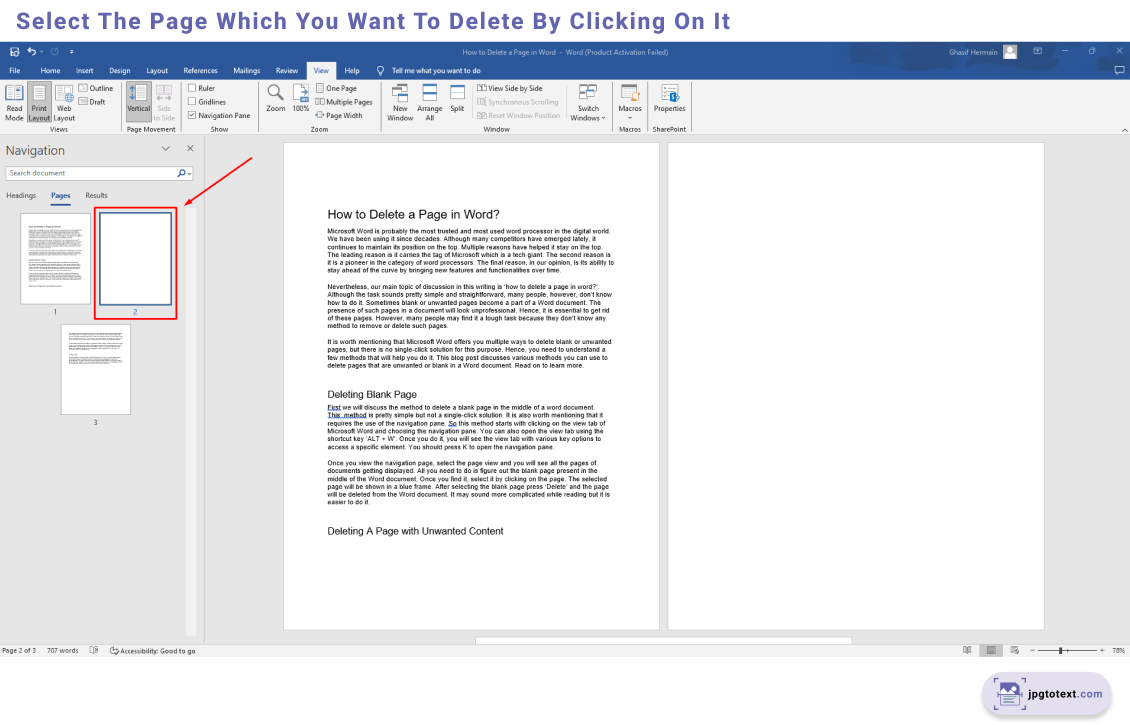Click Accessibility: Good to go status
The height and width of the screenshot is (725, 1130).
coord(152,651)
